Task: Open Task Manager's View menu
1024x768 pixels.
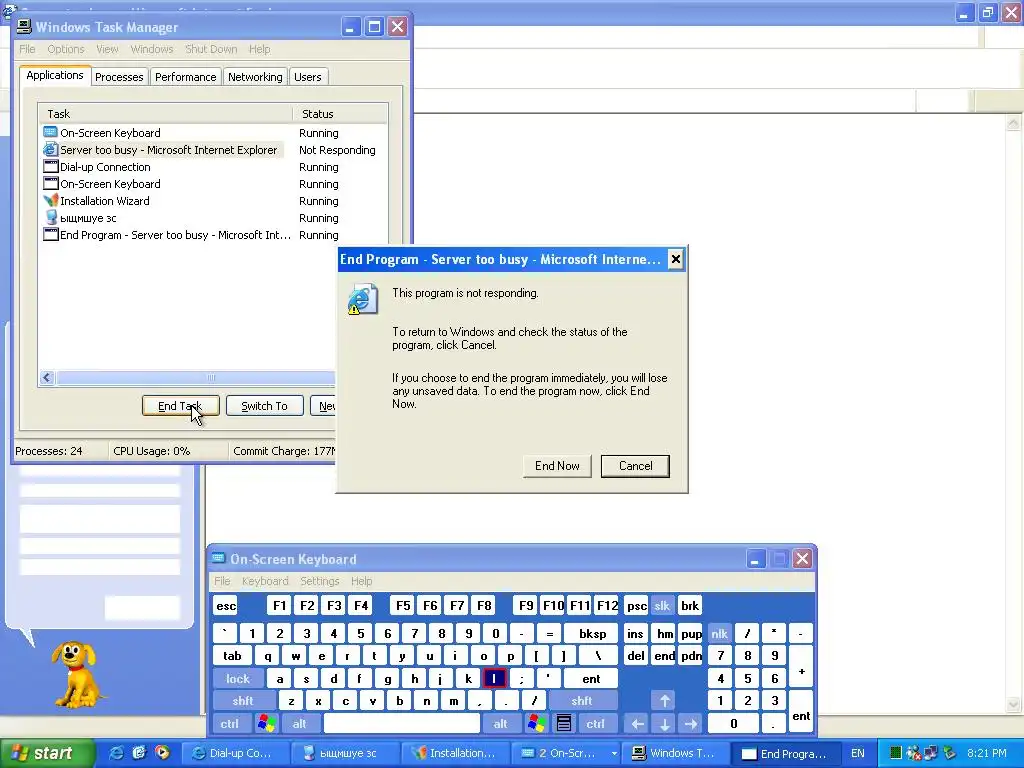Action: 107,49
